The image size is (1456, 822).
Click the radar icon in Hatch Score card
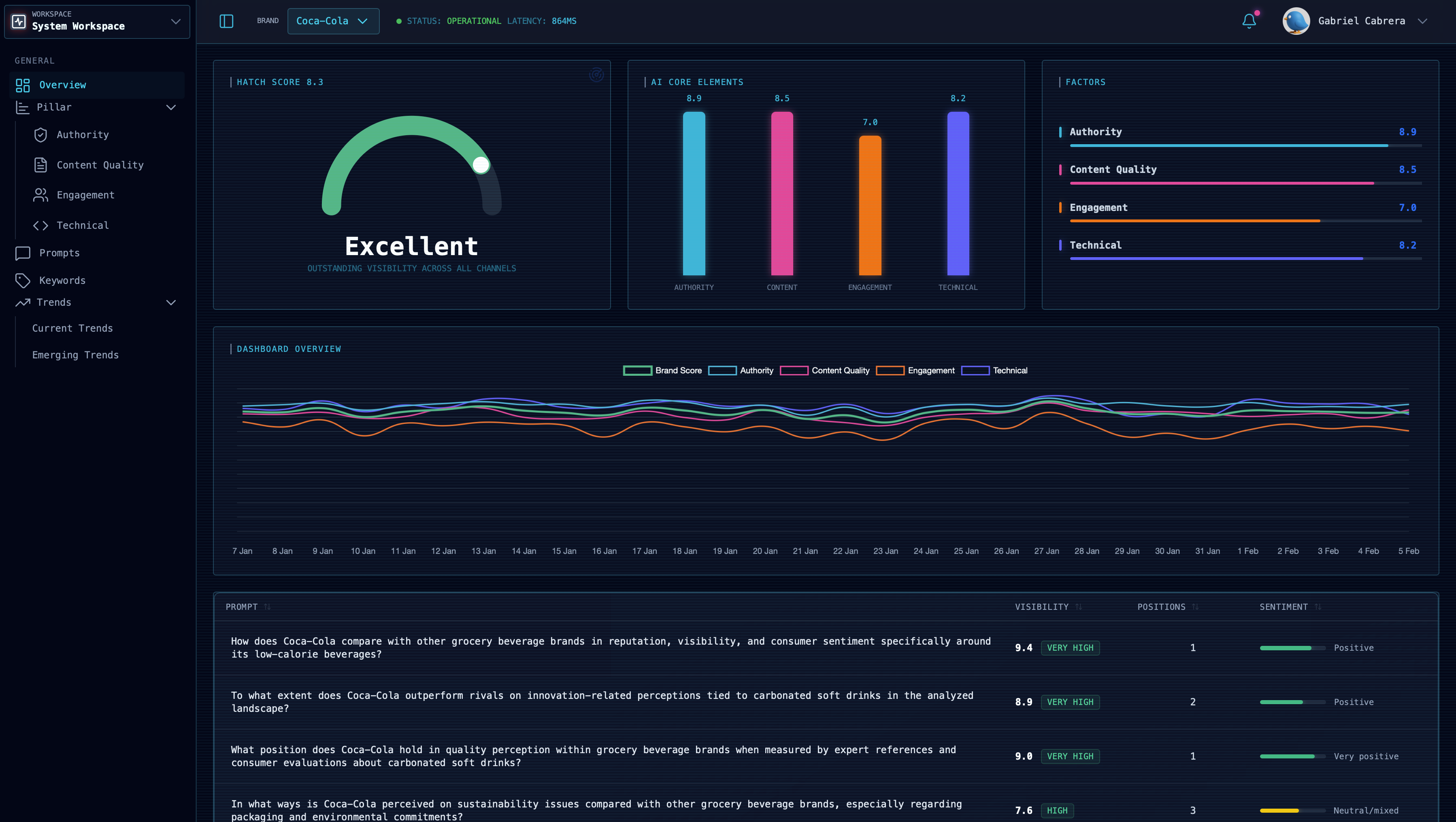click(596, 75)
